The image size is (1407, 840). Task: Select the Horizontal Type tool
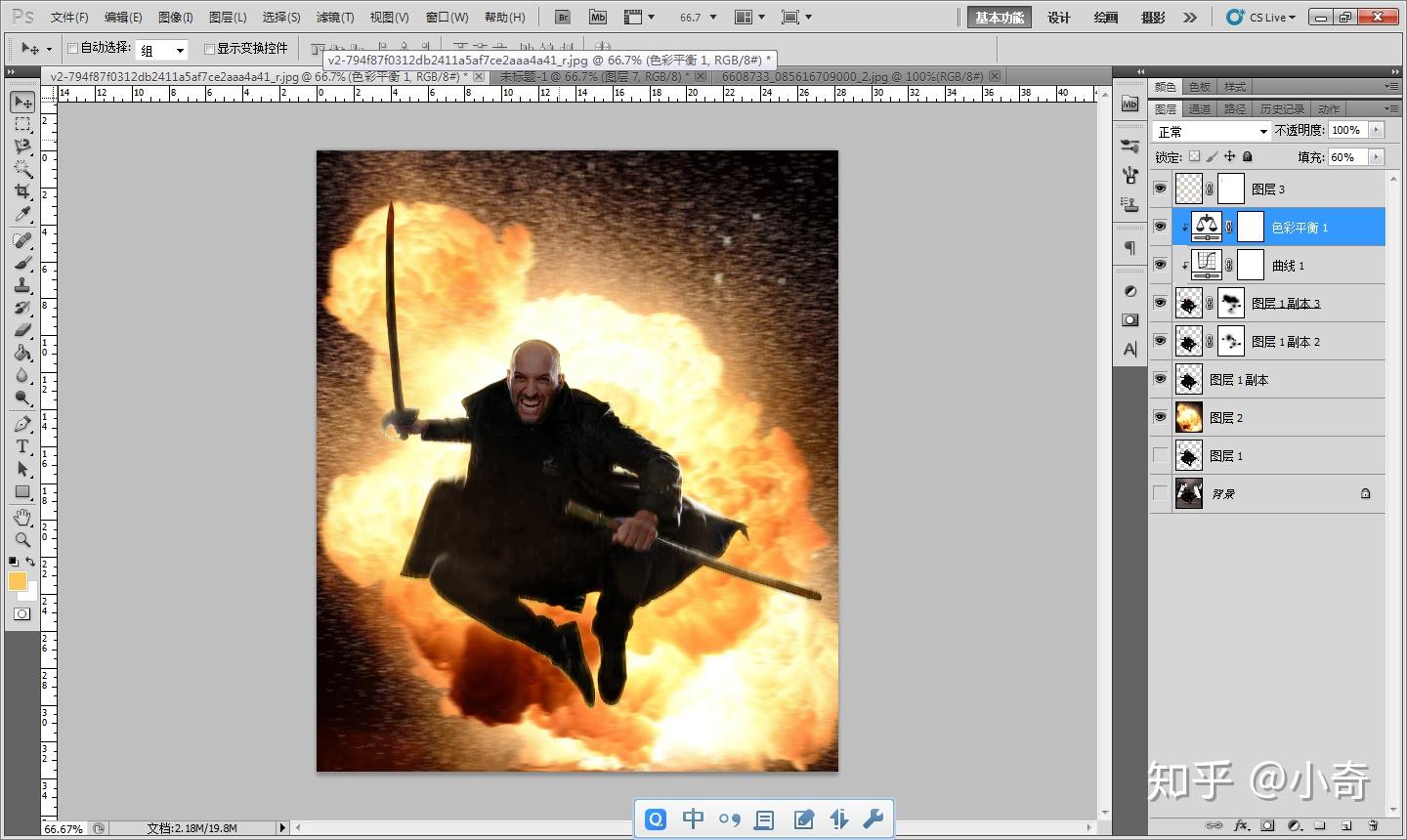click(x=22, y=446)
